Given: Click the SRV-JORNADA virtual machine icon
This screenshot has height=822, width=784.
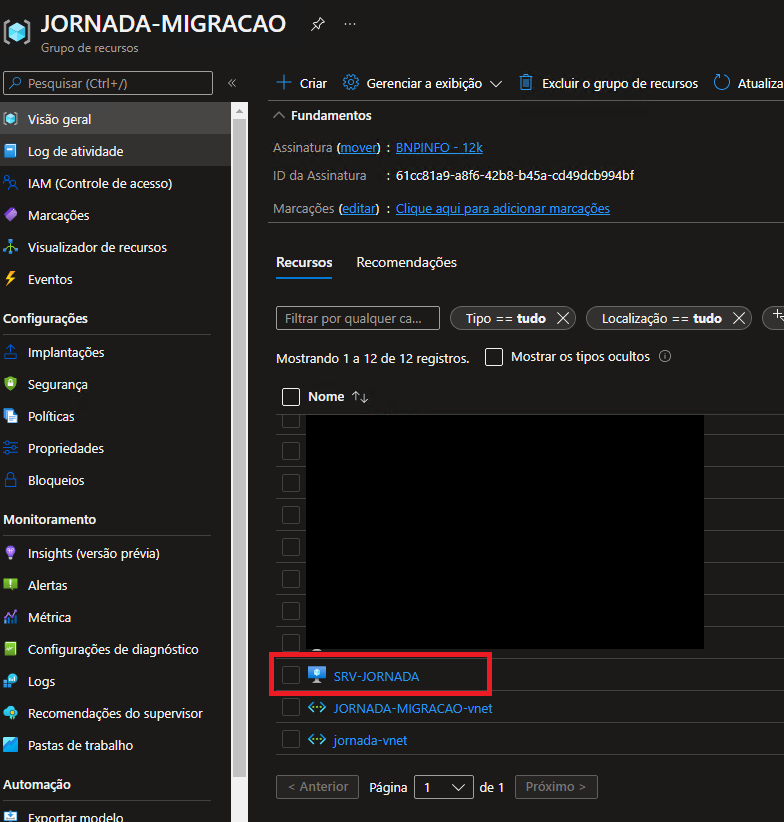Looking at the screenshot, I should pos(317,675).
